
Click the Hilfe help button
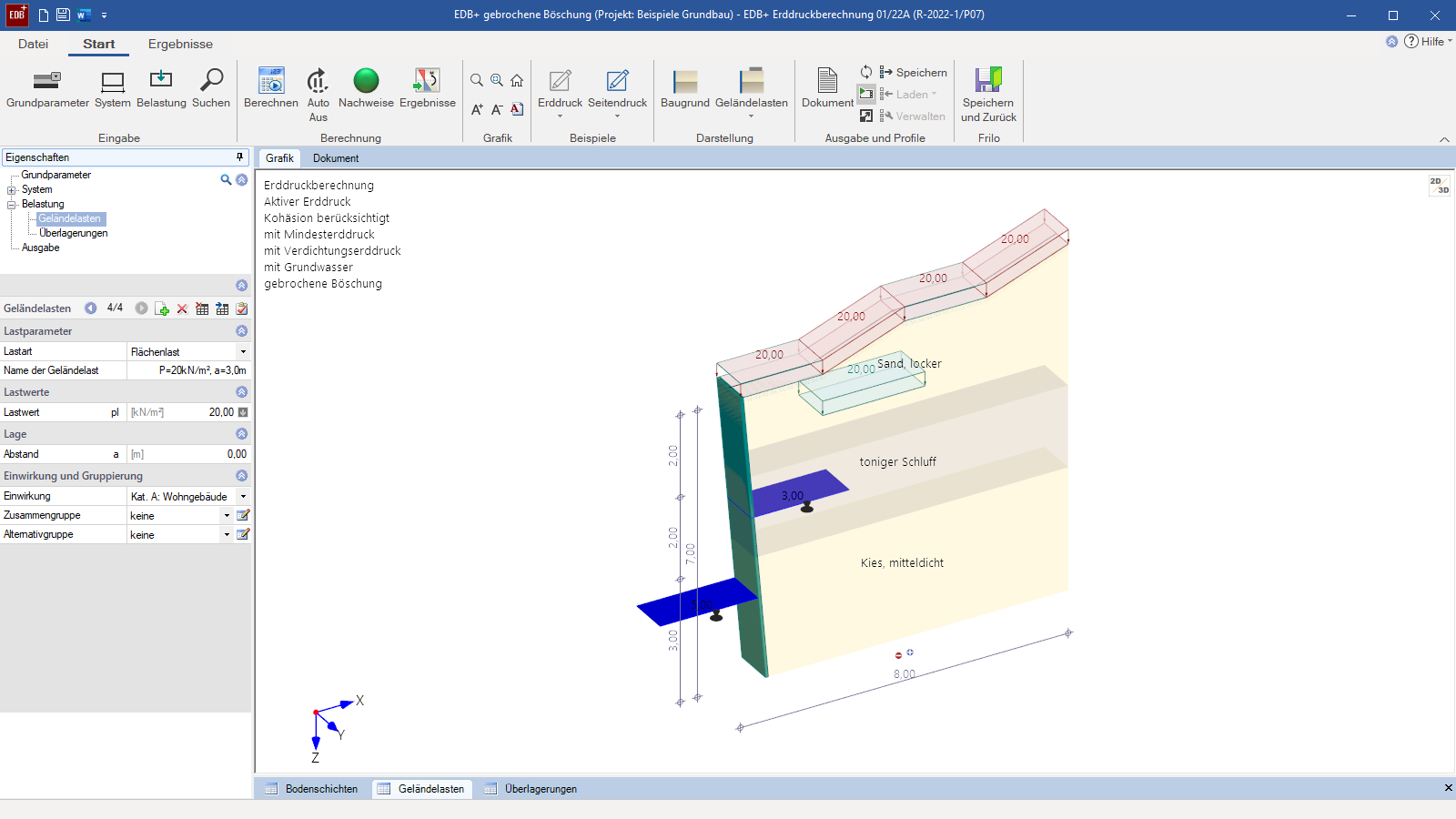point(1426,41)
